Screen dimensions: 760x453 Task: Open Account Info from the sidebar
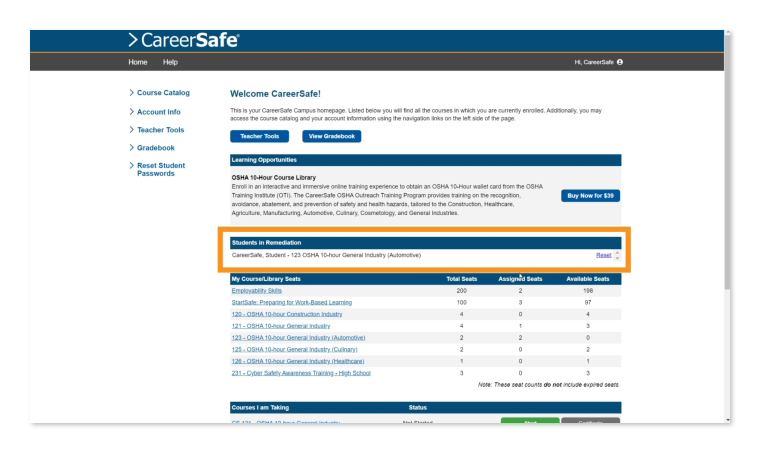158,112
